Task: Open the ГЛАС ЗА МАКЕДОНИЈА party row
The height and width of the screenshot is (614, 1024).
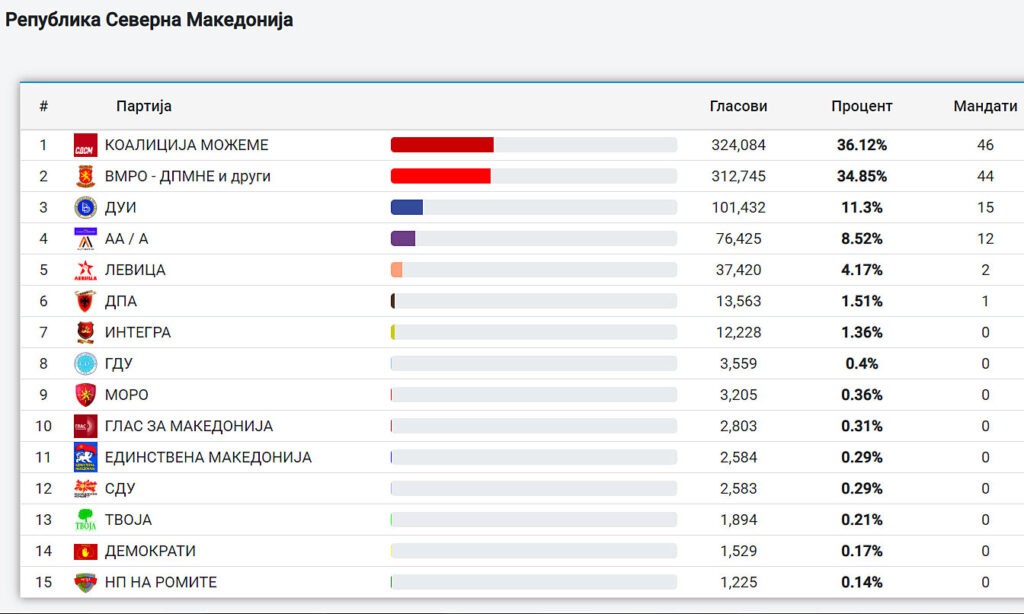Action: [188, 426]
